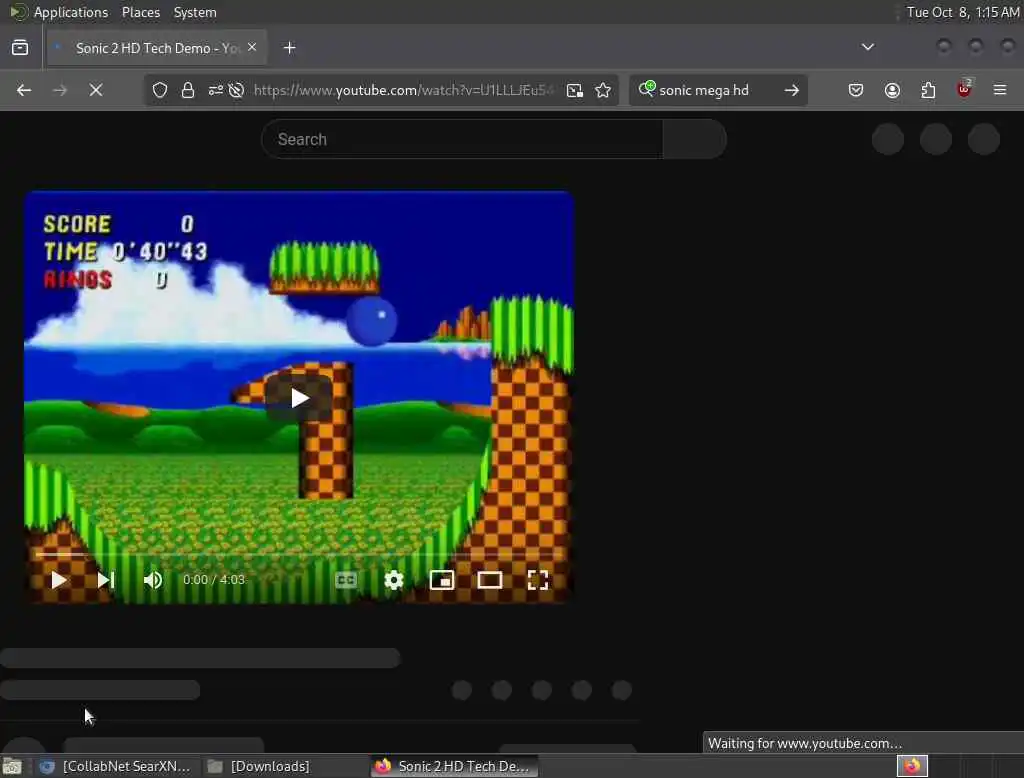Switch to CollabNet SearXNG taskbar window

point(115,766)
